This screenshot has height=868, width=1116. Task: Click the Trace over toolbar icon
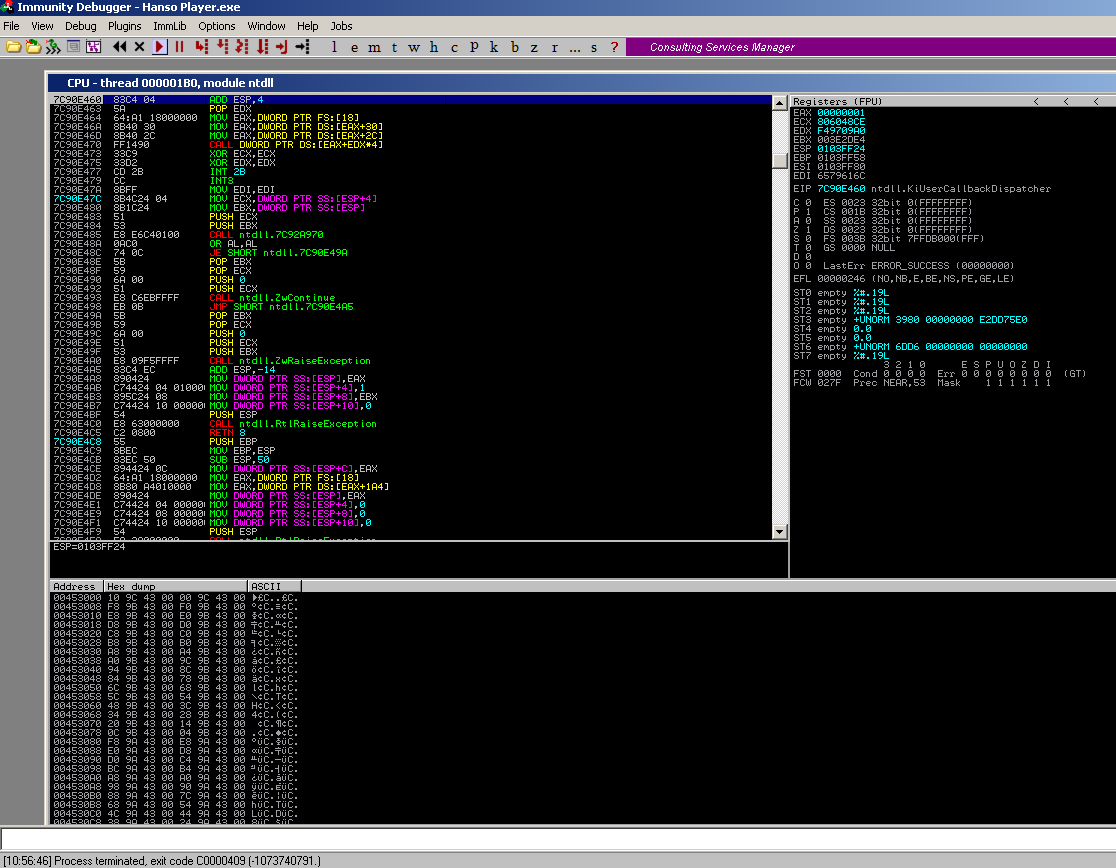263,47
